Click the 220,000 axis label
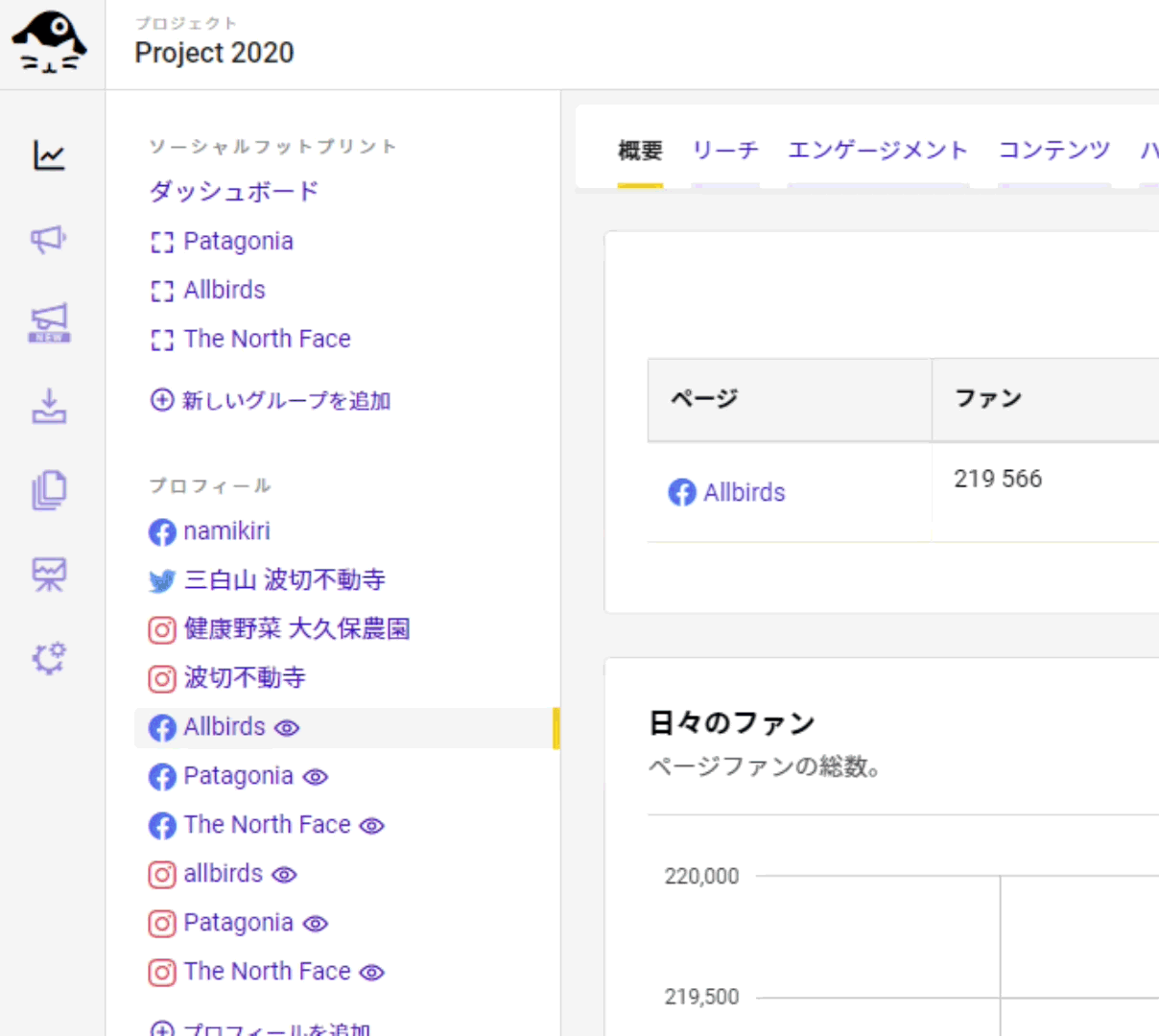 (x=702, y=876)
